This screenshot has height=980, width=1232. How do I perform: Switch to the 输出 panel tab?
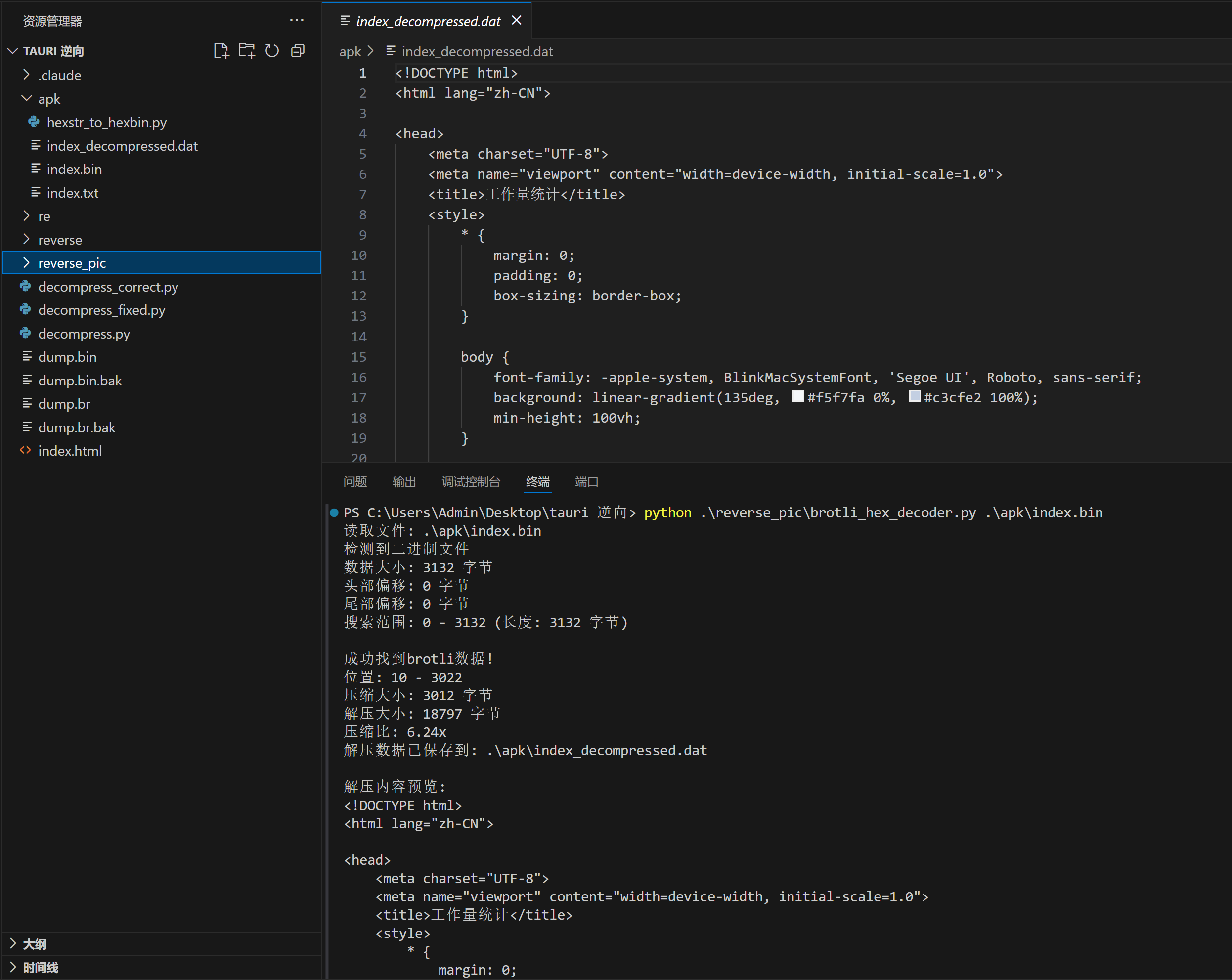click(x=404, y=482)
